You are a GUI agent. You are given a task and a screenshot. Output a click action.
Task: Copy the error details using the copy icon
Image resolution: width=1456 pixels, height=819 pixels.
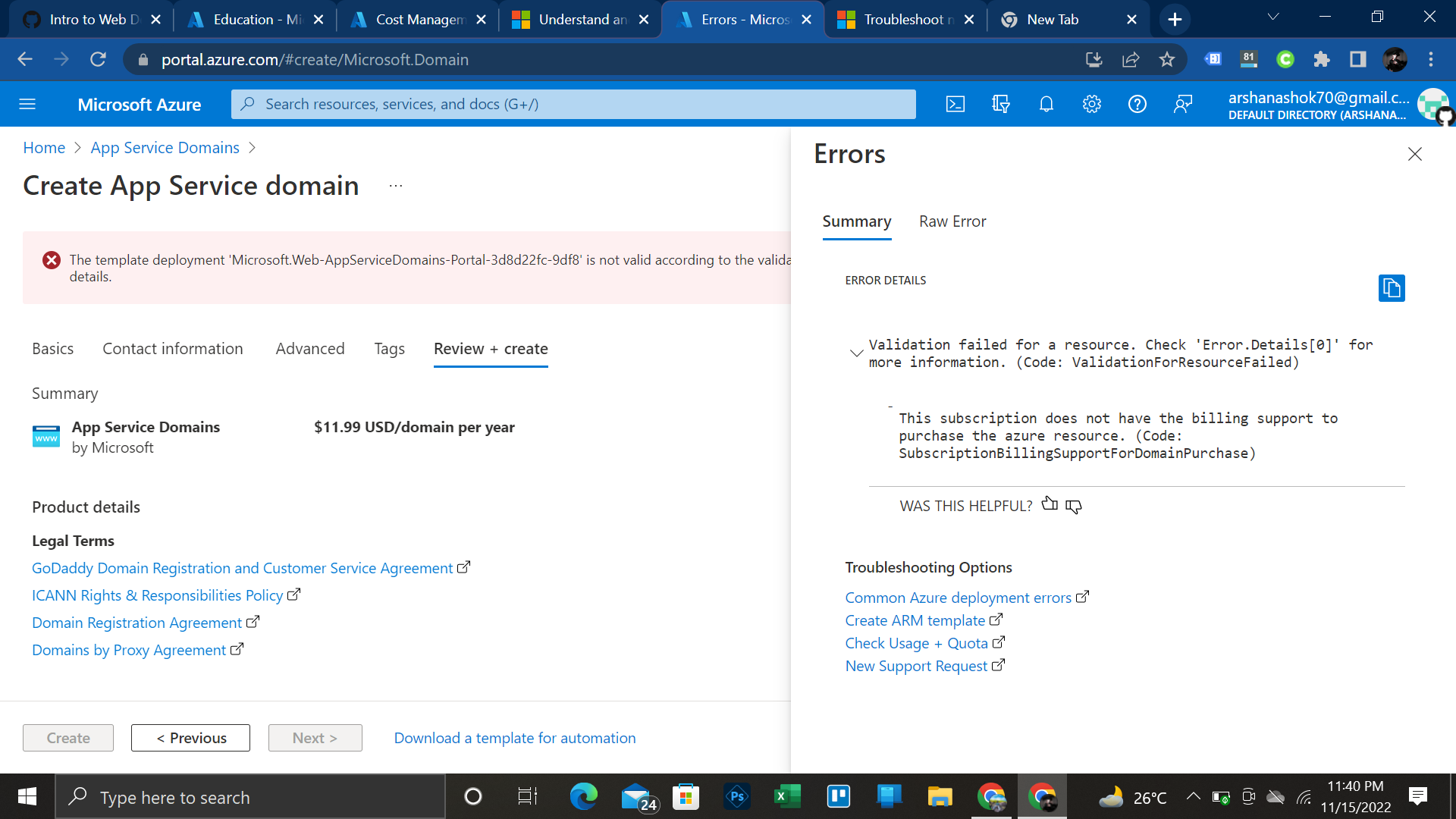point(1392,288)
